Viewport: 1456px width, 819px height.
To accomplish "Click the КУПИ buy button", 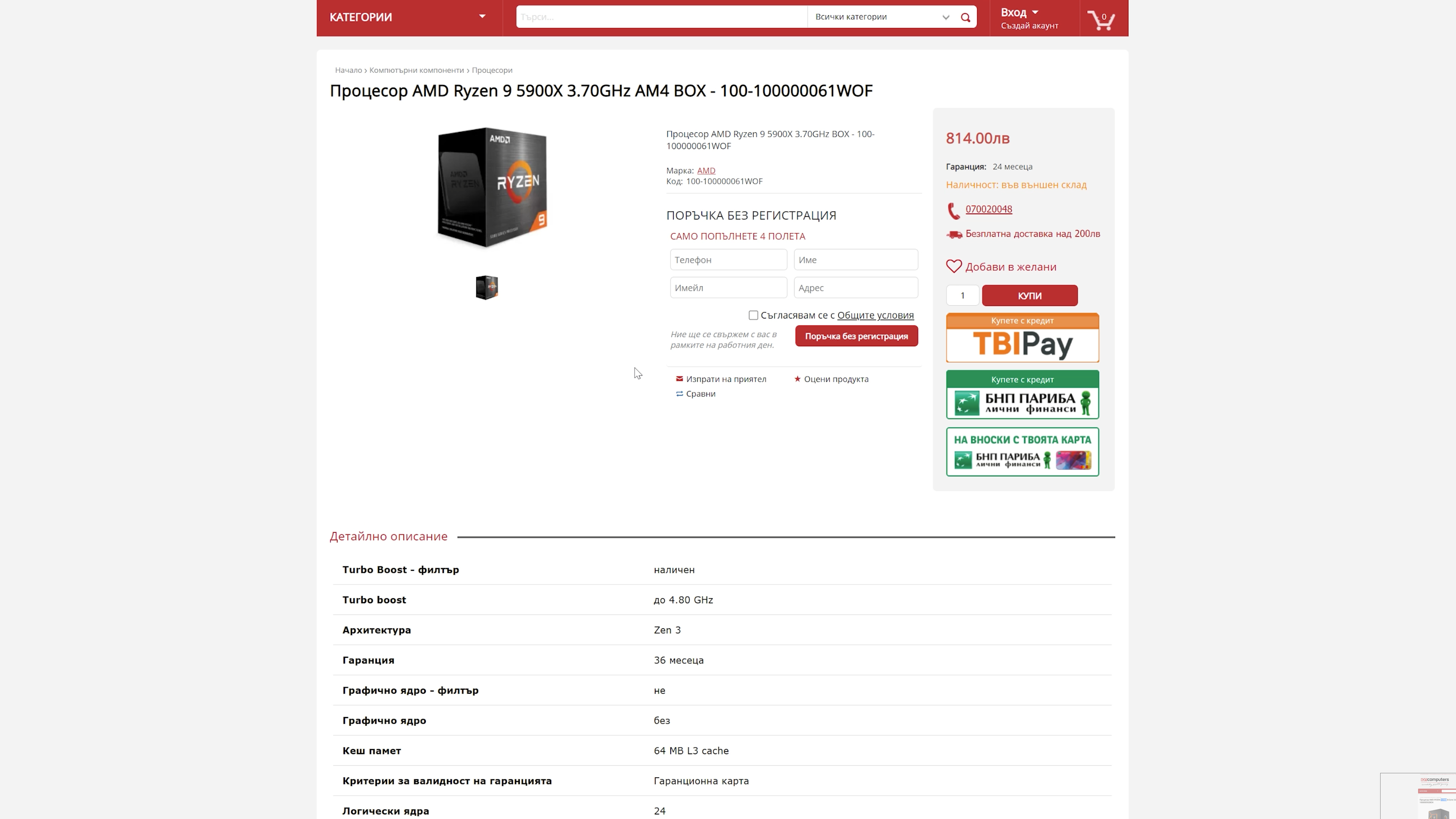I will (x=1029, y=296).
